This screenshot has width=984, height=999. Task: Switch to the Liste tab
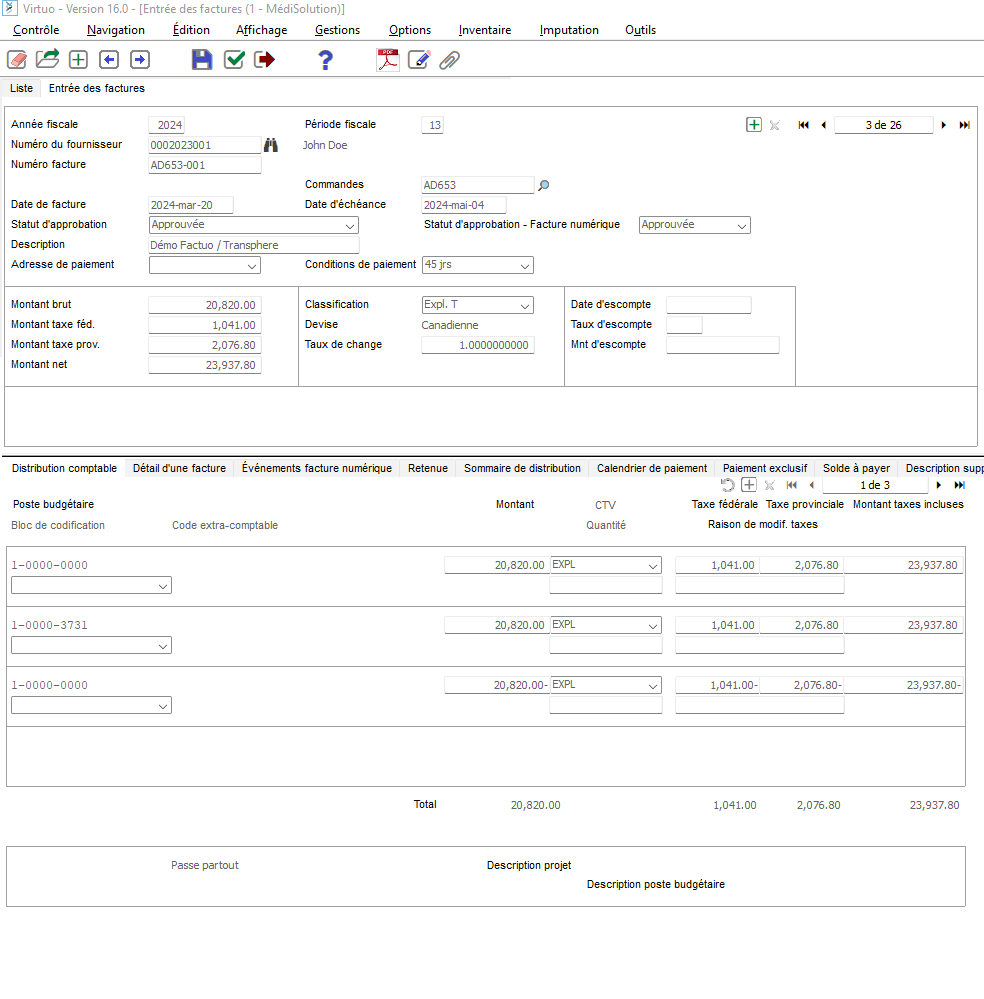click(x=21, y=88)
